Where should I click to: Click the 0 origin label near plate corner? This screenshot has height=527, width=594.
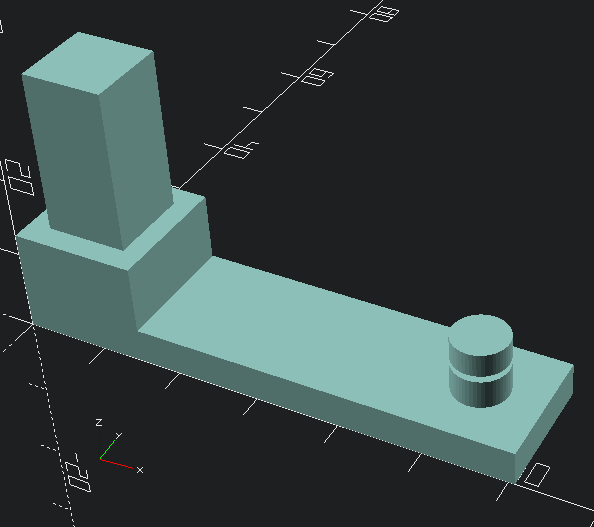(x=537, y=475)
